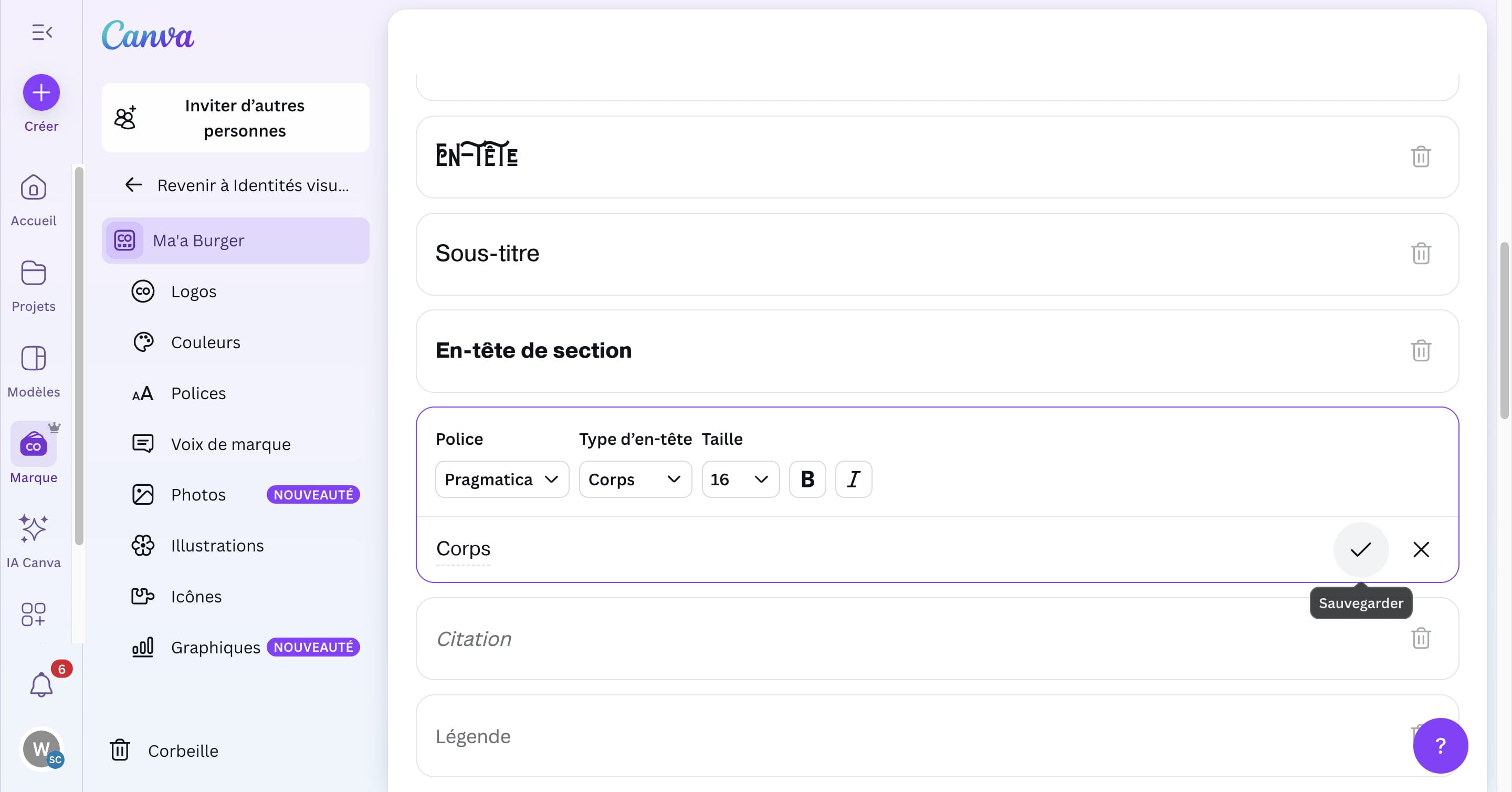Open IA Canva from sidebar
The height and width of the screenshot is (792, 1512).
(x=34, y=540)
